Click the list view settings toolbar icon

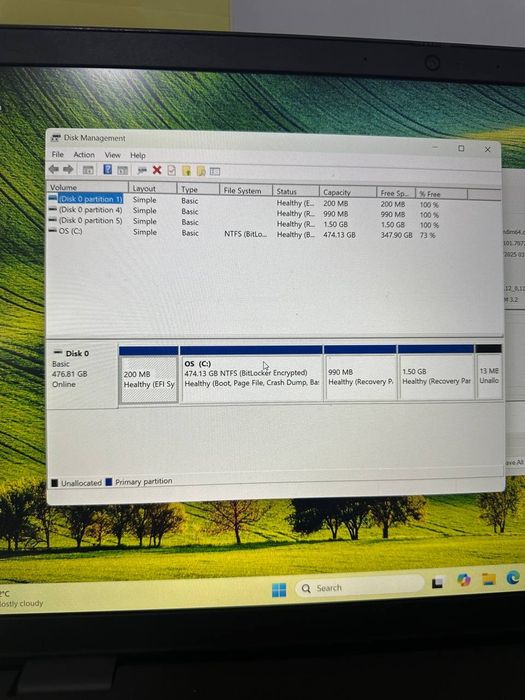[x=215, y=171]
